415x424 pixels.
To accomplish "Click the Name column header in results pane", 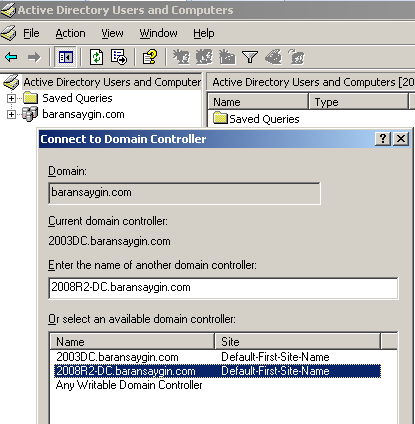I will [258, 102].
